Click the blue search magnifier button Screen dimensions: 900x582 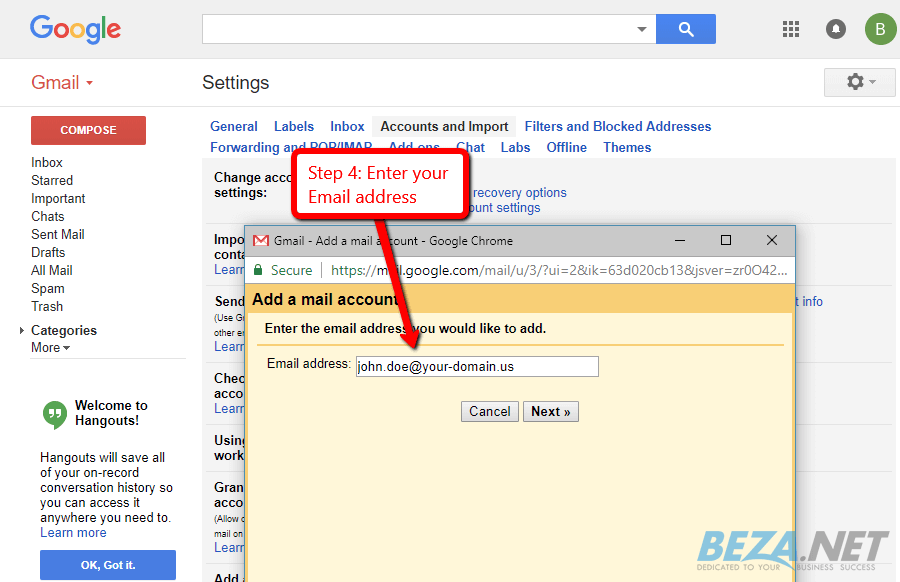685,29
